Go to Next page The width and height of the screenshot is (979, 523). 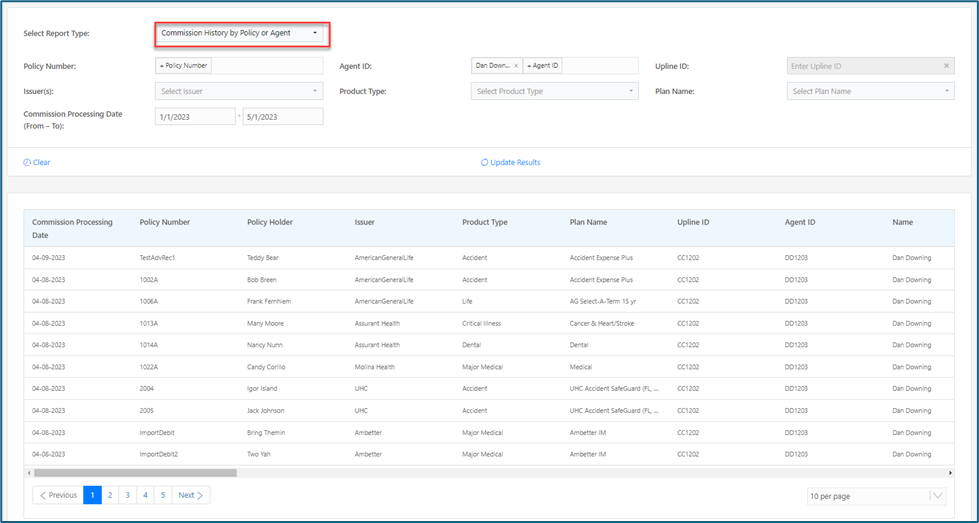click(191, 495)
